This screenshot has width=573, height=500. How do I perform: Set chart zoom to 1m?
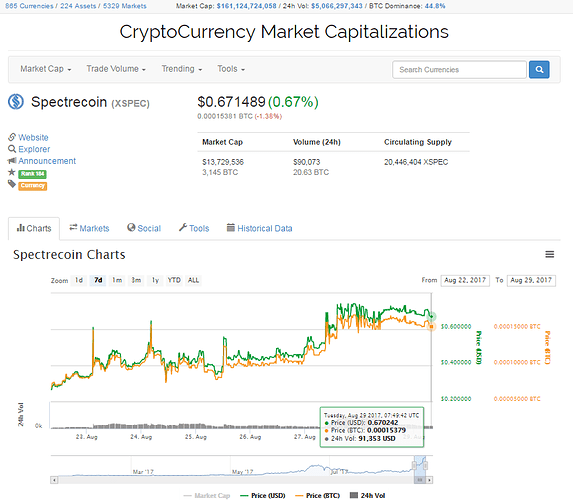coord(117,280)
